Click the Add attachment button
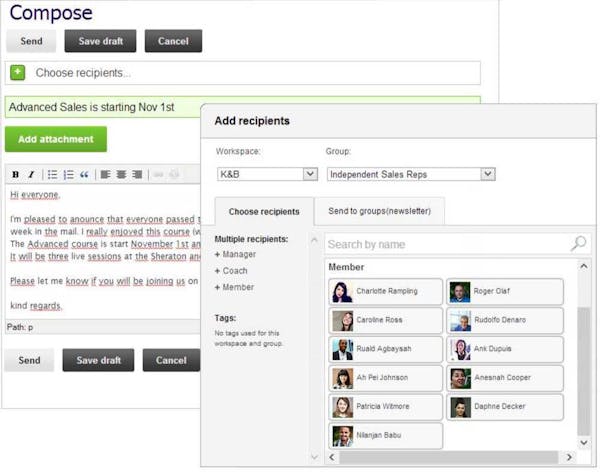Viewport: 600px width, 472px height. [x=56, y=139]
